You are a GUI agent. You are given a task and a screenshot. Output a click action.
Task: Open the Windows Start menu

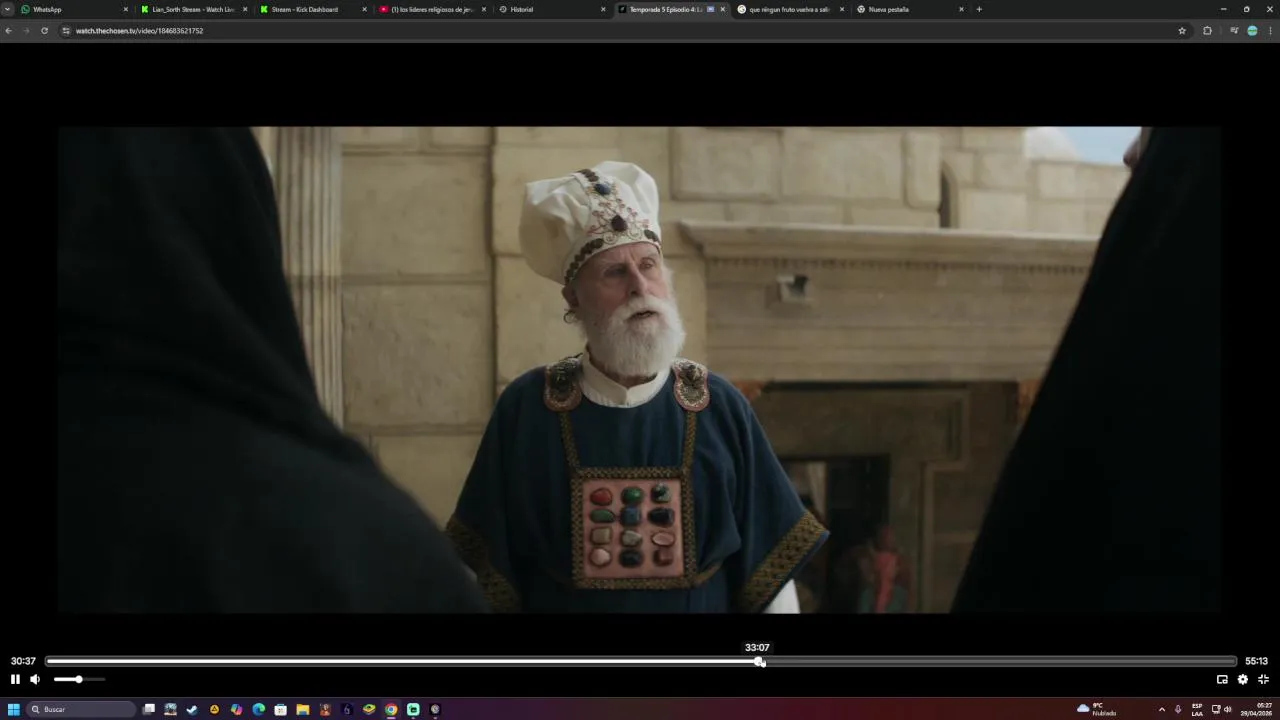coord(14,709)
